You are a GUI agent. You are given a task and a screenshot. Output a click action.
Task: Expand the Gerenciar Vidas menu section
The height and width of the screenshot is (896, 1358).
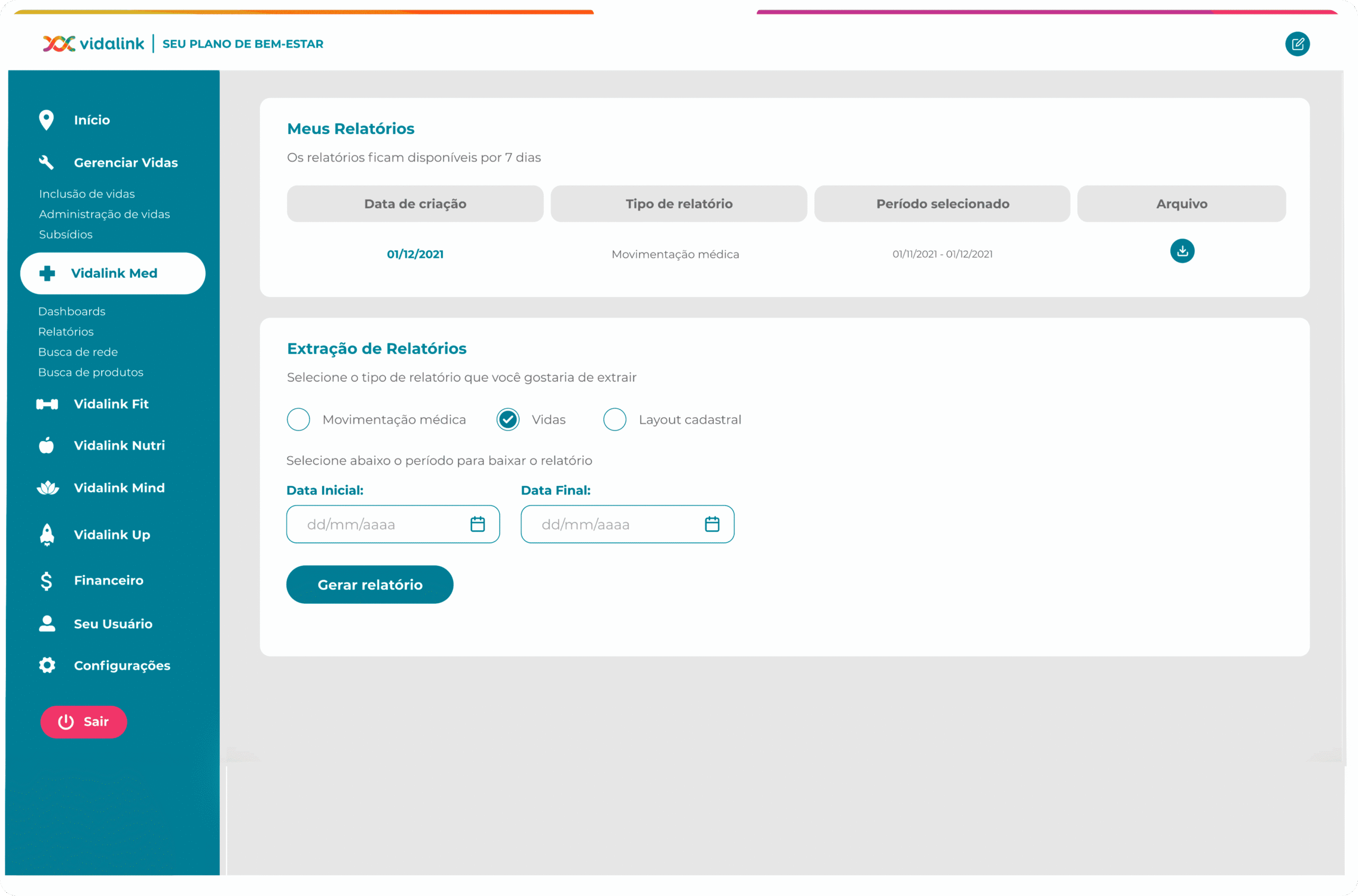point(125,163)
